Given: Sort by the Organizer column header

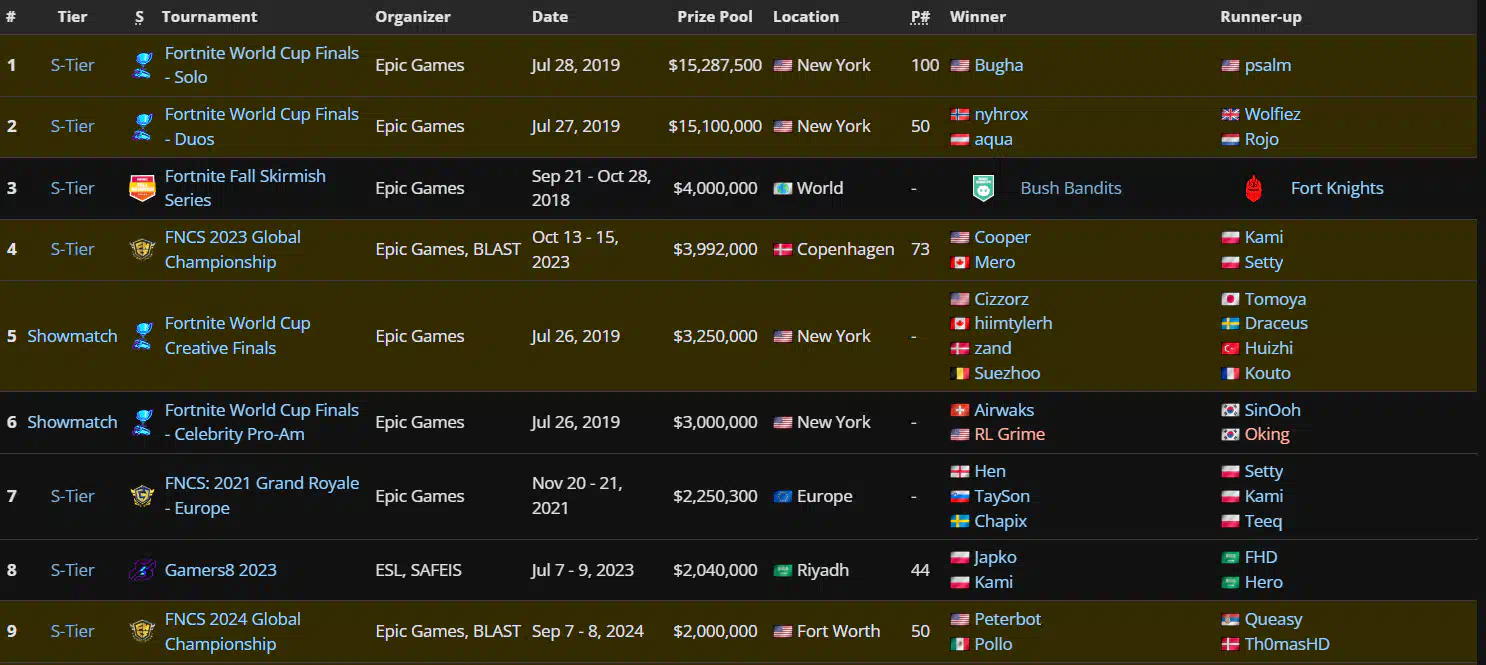Looking at the screenshot, I should click(x=413, y=17).
